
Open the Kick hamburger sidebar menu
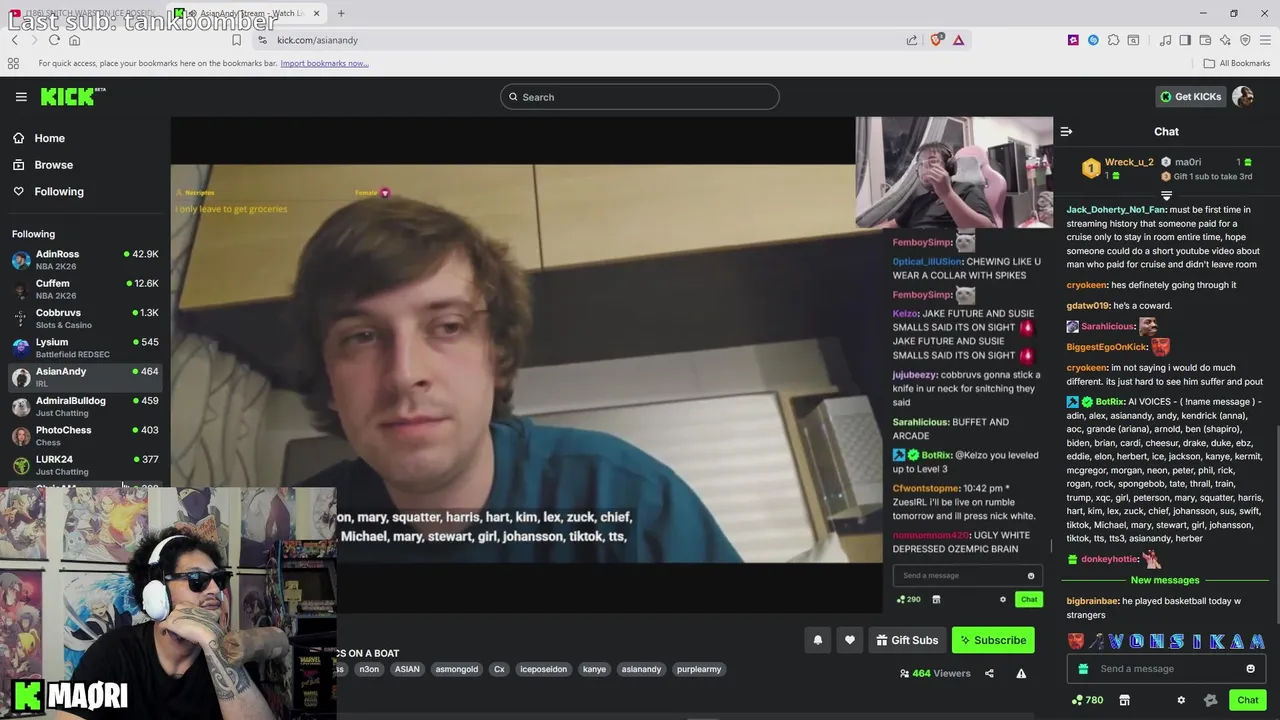(21, 97)
